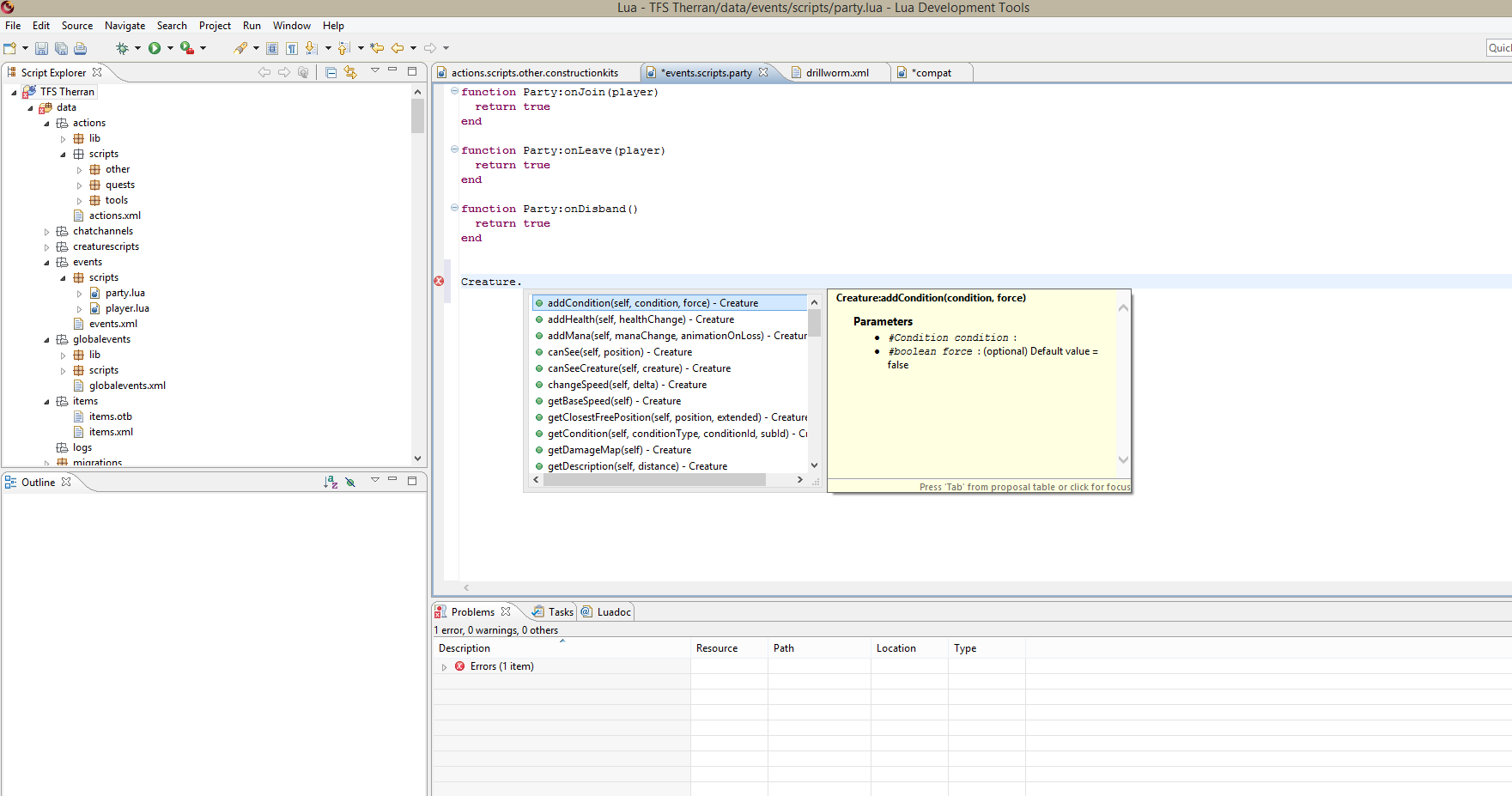This screenshot has width=1512, height=796.
Task: Select player.lua in Script Explorer
Action: [127, 309]
